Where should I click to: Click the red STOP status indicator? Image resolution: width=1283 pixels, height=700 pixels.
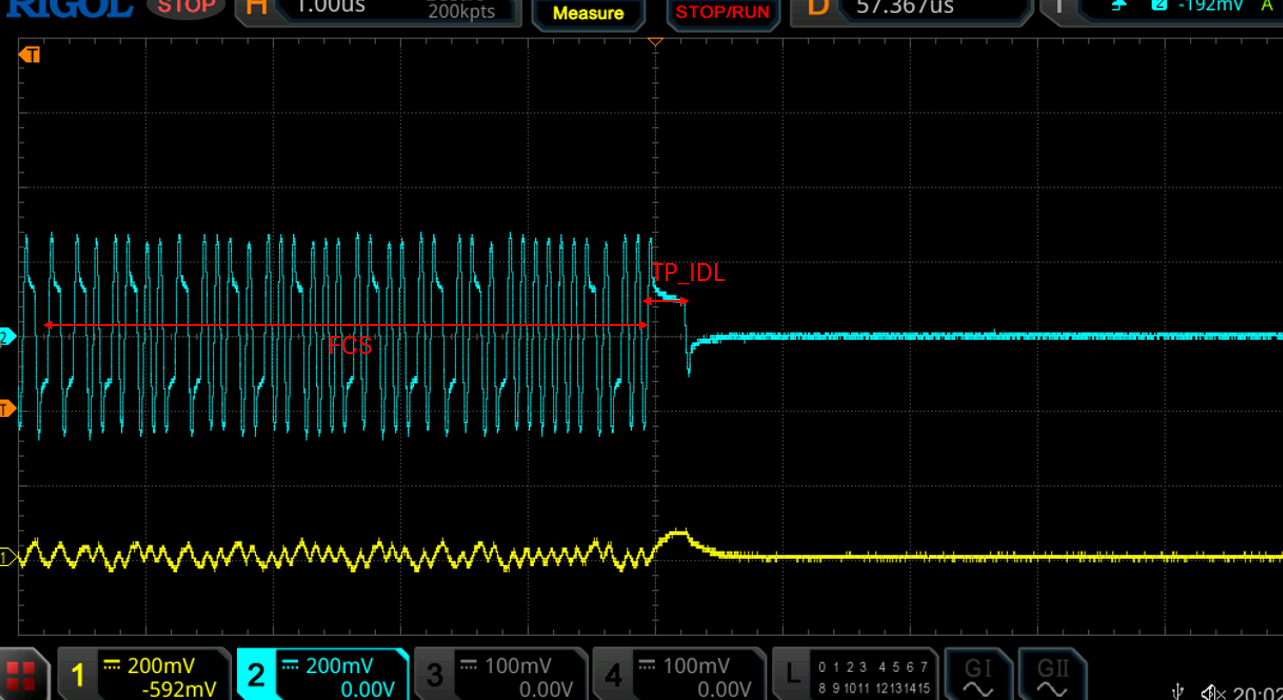point(186,9)
